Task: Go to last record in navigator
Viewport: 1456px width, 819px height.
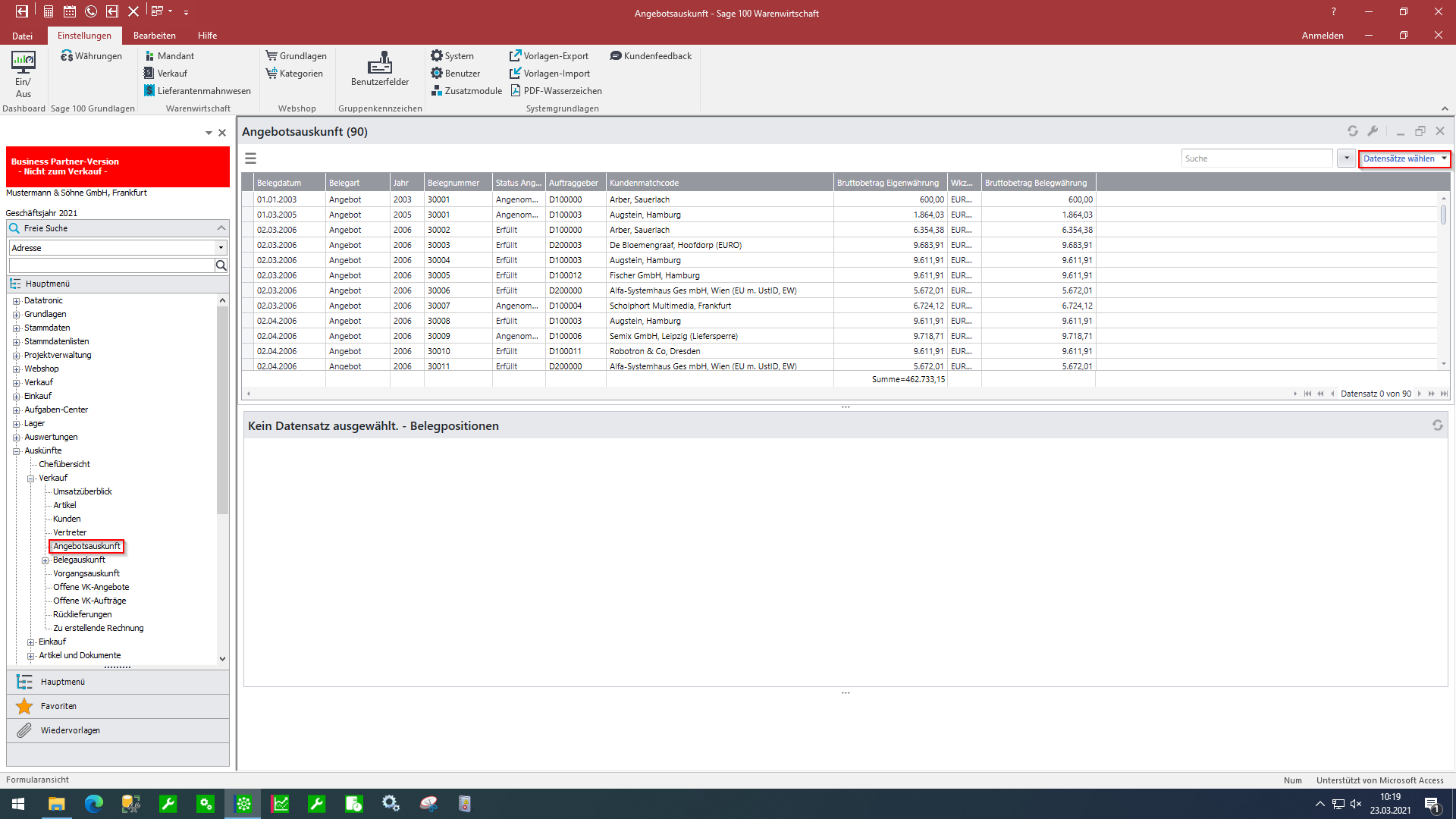Action: (x=1444, y=394)
